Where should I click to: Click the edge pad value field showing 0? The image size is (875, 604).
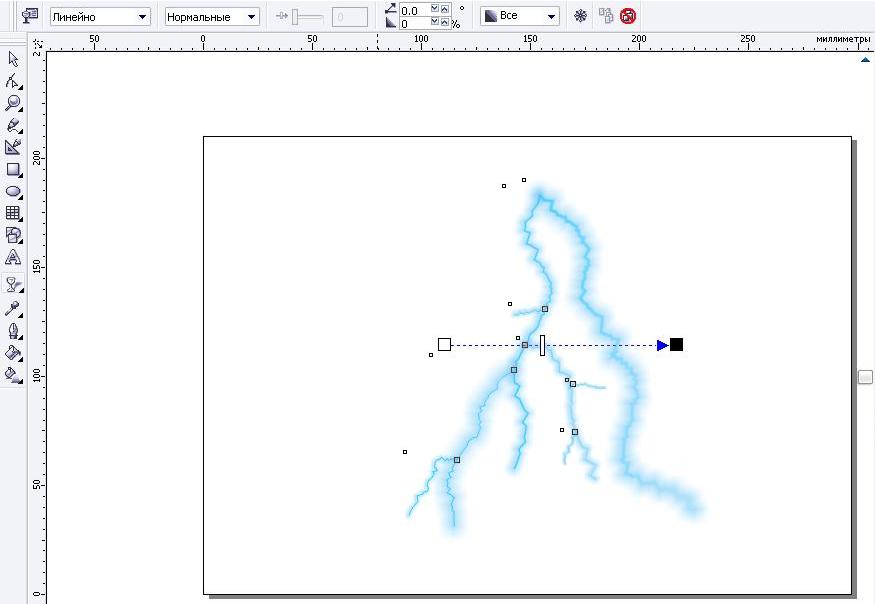(415, 23)
